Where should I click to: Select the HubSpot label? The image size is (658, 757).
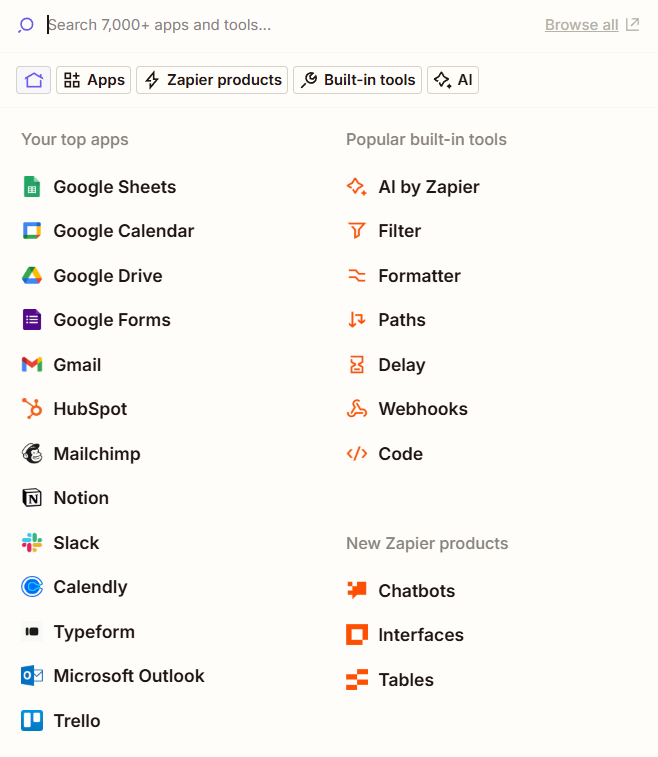coord(90,408)
